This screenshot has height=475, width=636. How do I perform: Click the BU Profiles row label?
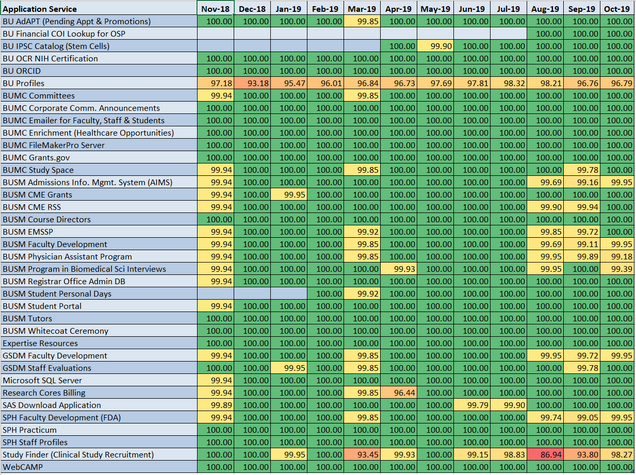coord(99,83)
